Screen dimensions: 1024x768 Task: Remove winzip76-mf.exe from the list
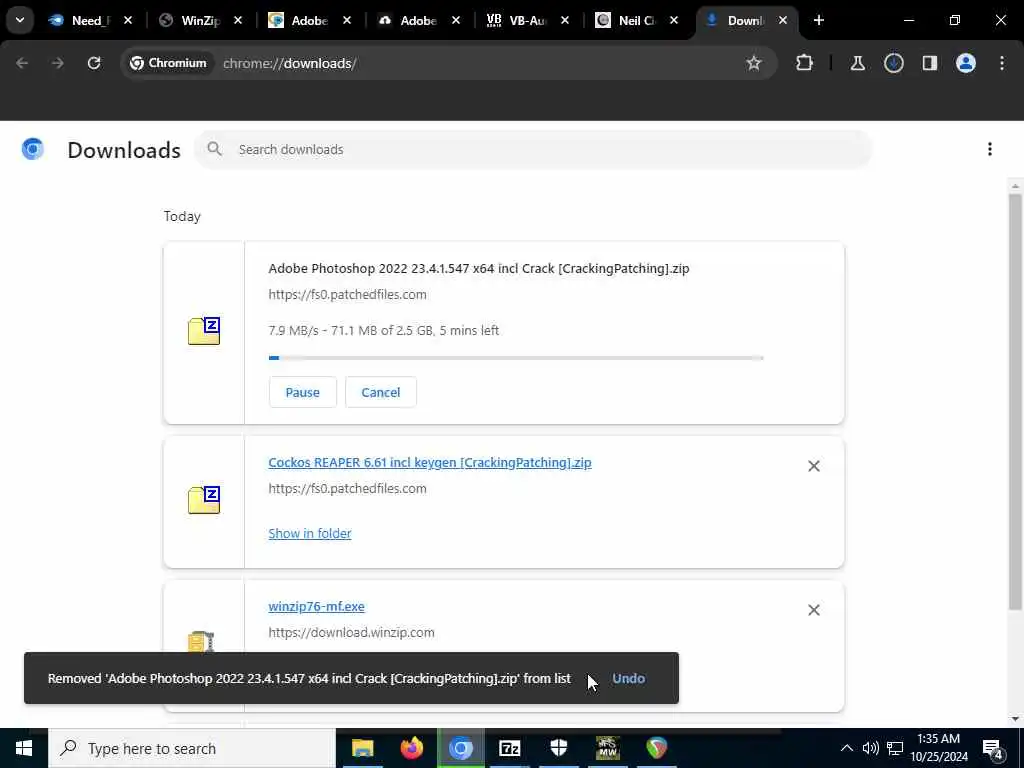(x=814, y=610)
